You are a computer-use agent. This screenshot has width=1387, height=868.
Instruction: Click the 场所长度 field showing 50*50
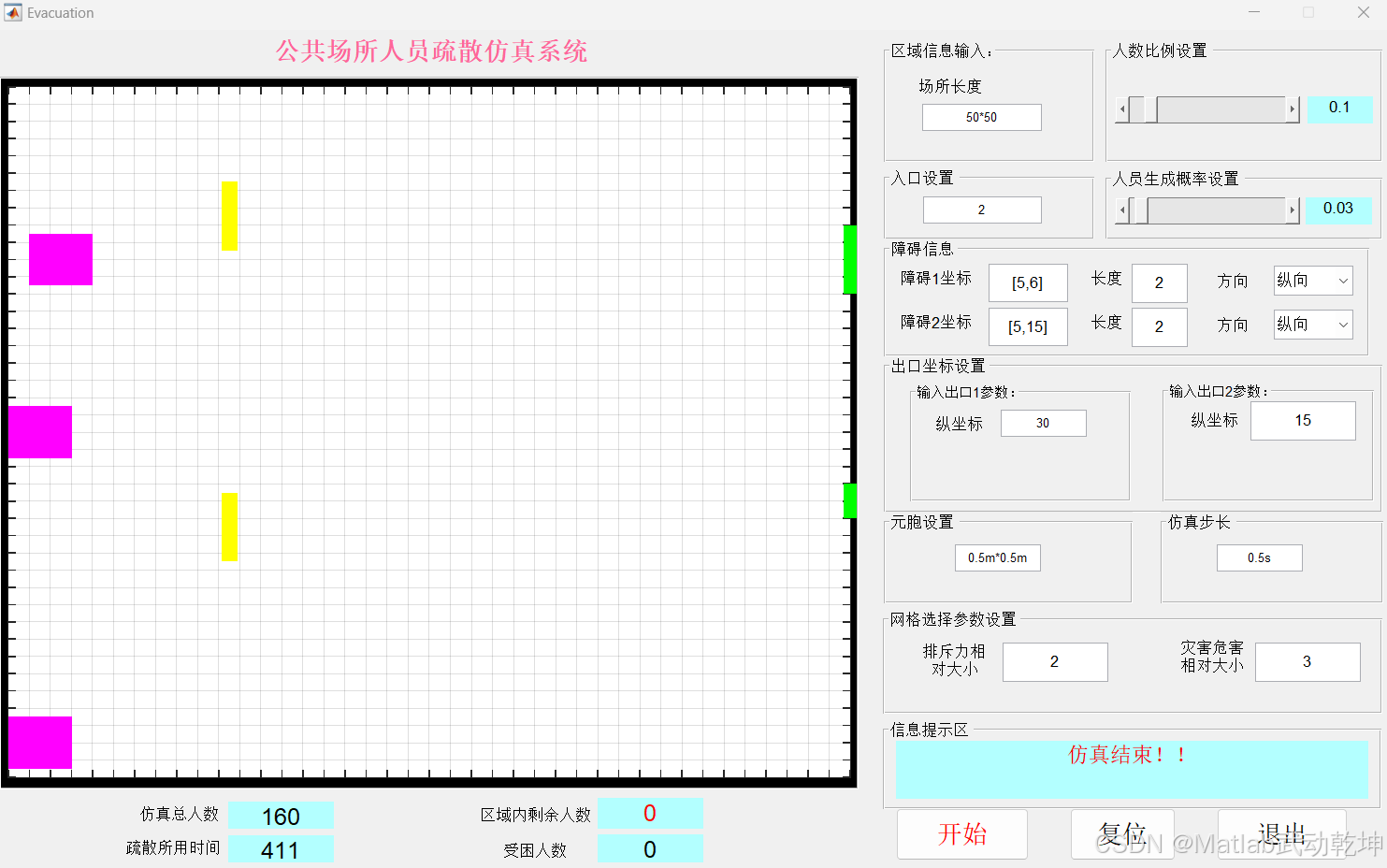[x=981, y=117]
